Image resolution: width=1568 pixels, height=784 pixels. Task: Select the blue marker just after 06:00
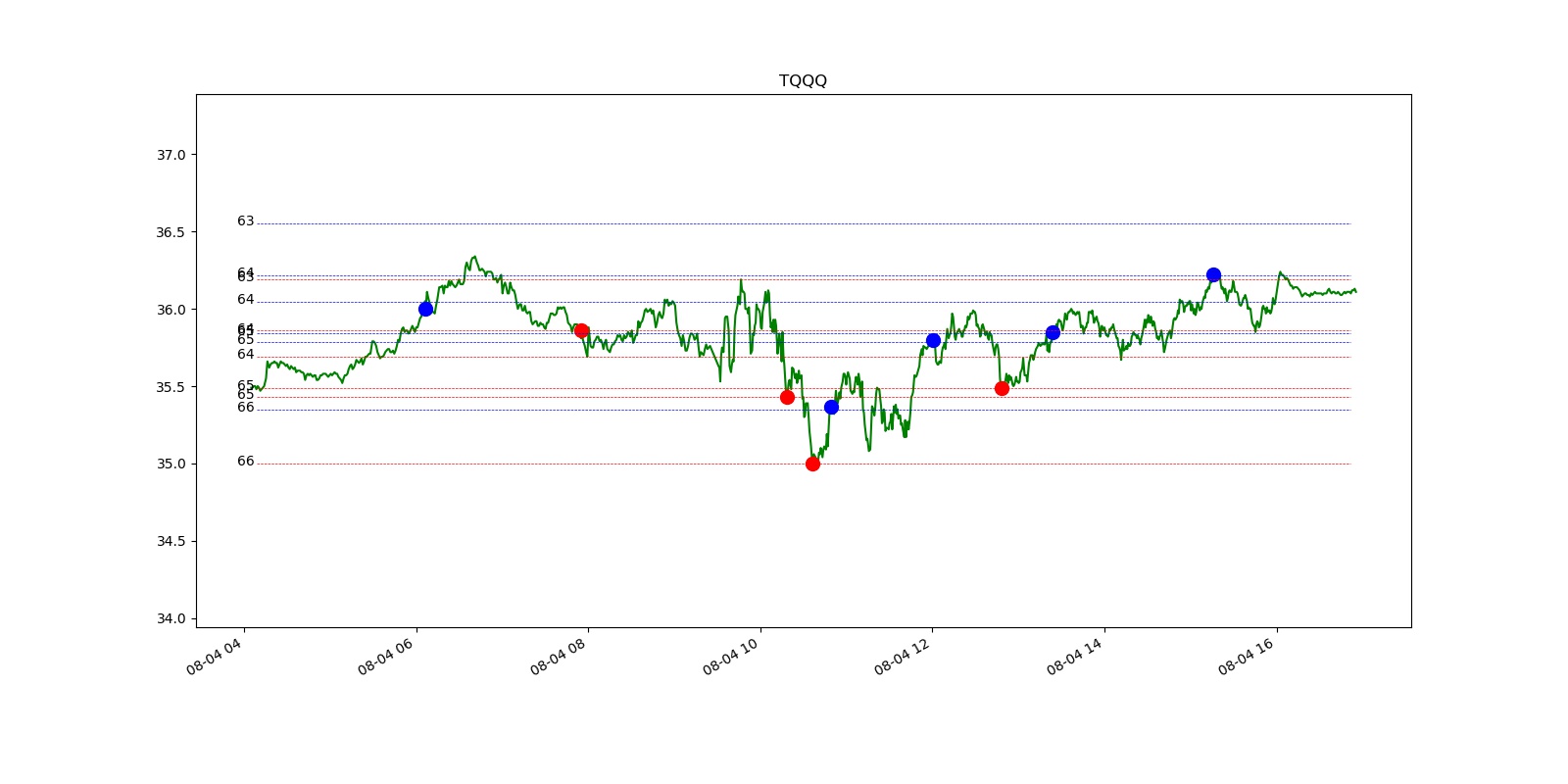click(x=425, y=309)
